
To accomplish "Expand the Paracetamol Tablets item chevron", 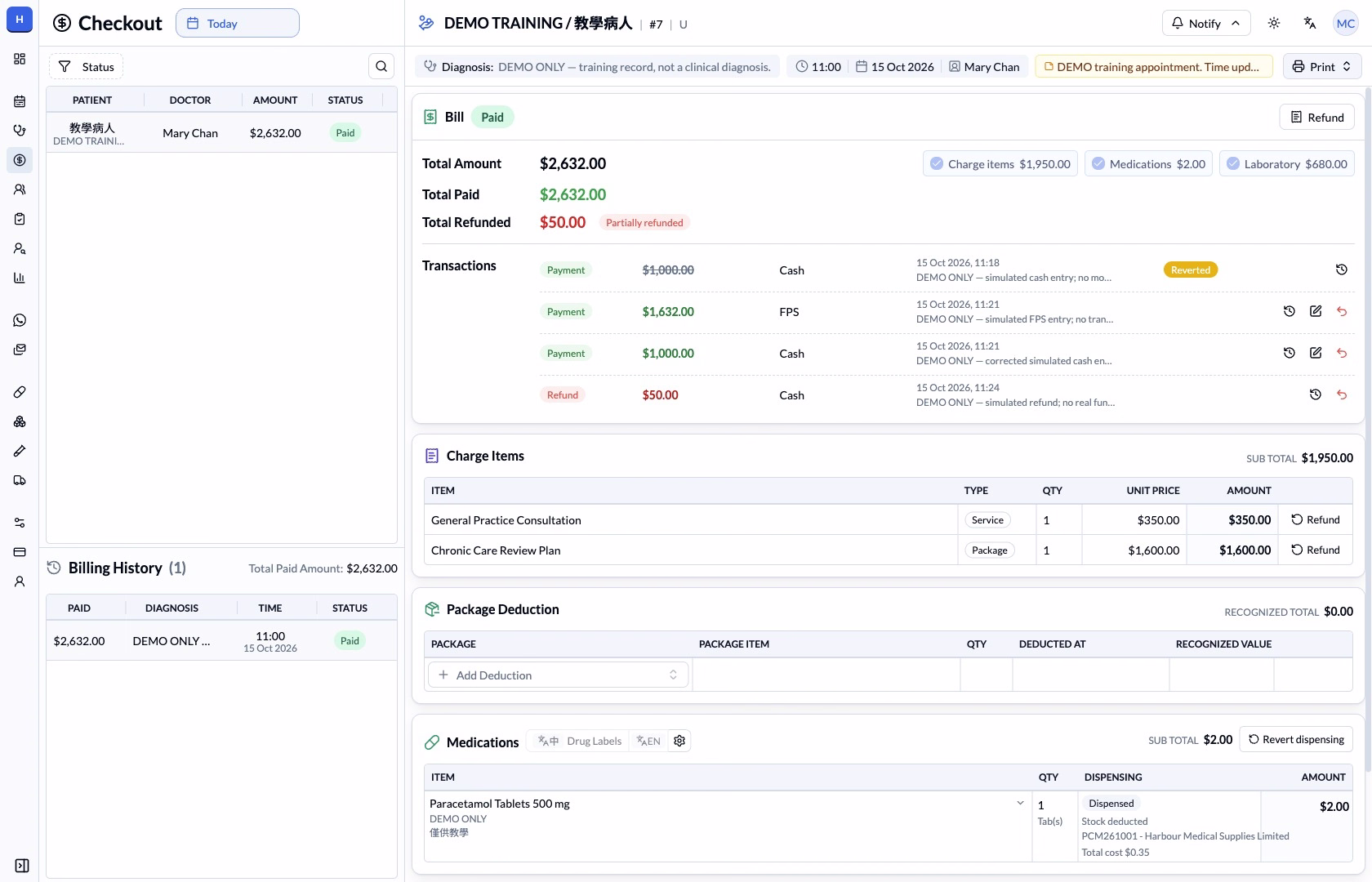I will click(x=1020, y=803).
